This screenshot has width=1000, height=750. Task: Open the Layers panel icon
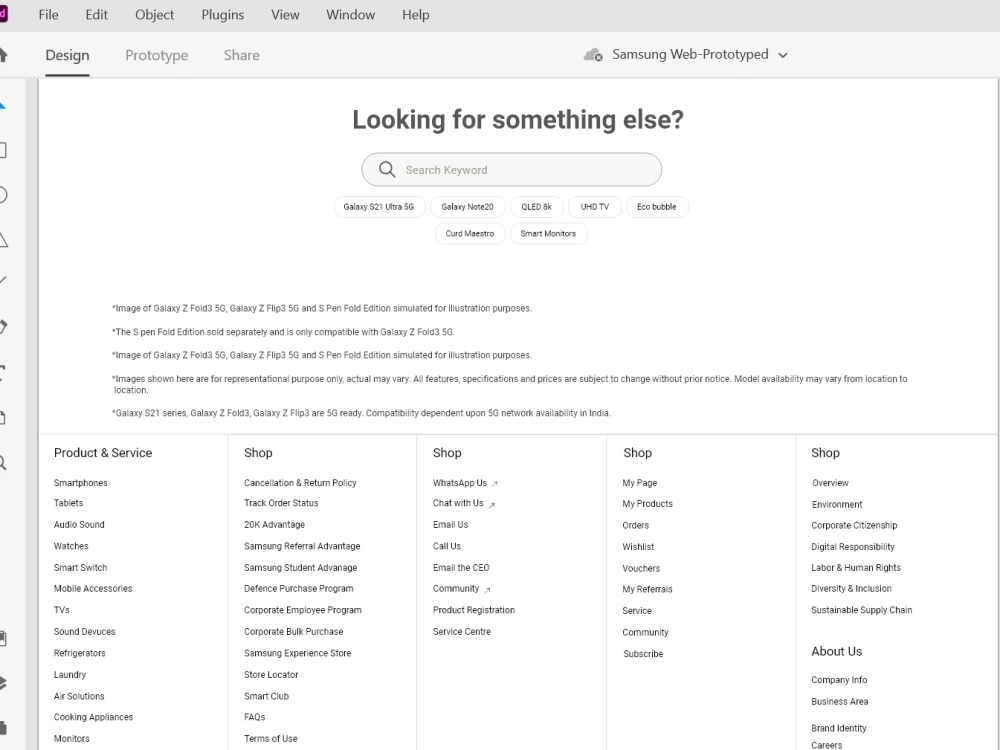click(x=3, y=683)
